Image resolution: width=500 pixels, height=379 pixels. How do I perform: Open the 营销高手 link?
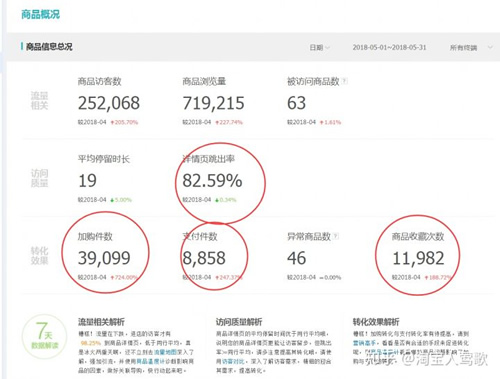[364, 343]
